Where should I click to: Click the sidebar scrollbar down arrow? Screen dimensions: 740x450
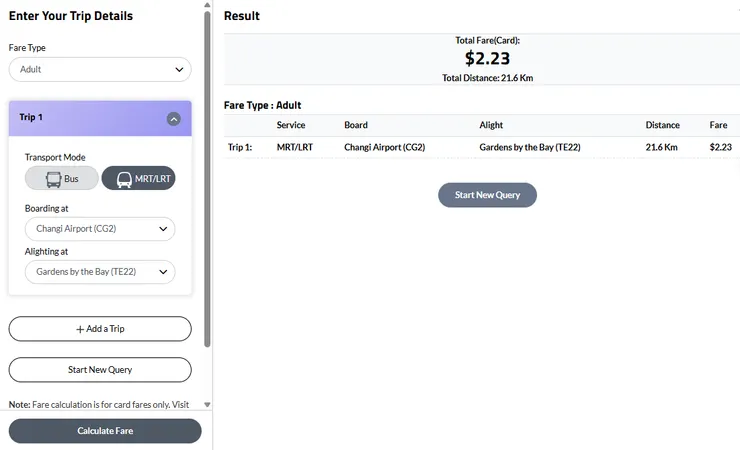208,405
